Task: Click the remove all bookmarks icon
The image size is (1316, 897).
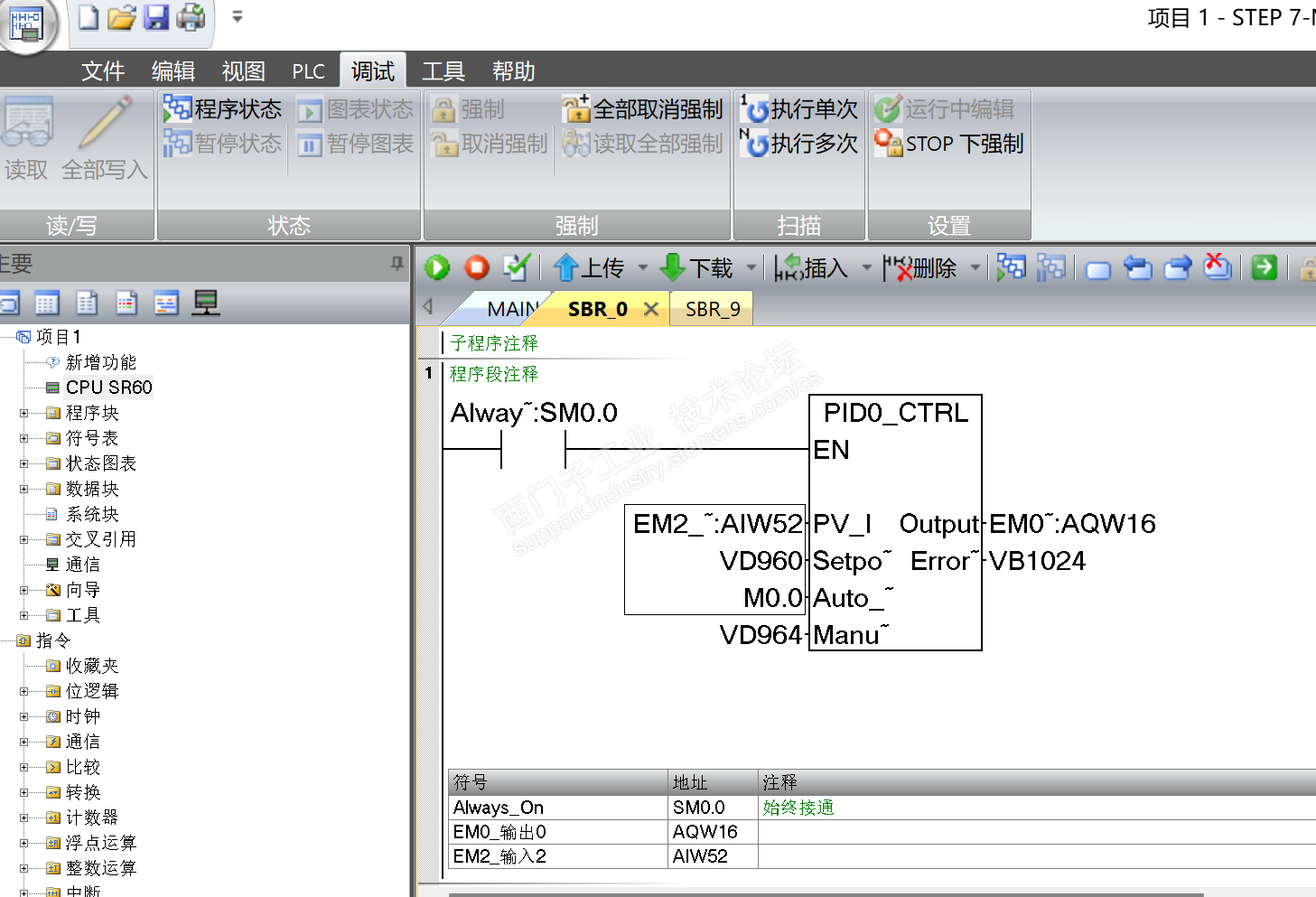Action: tap(1218, 266)
